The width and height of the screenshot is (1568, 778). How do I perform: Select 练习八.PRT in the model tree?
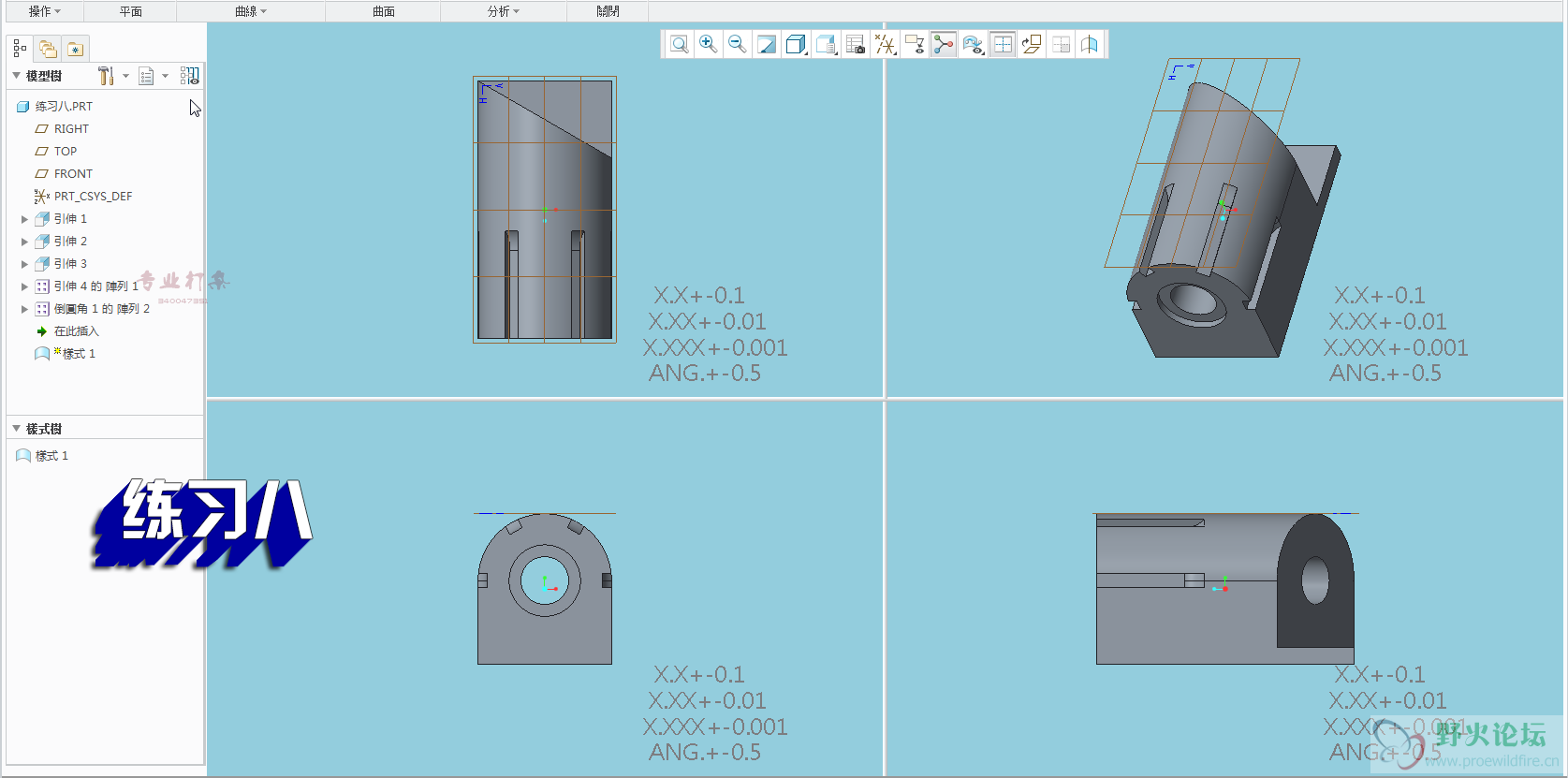(64, 107)
